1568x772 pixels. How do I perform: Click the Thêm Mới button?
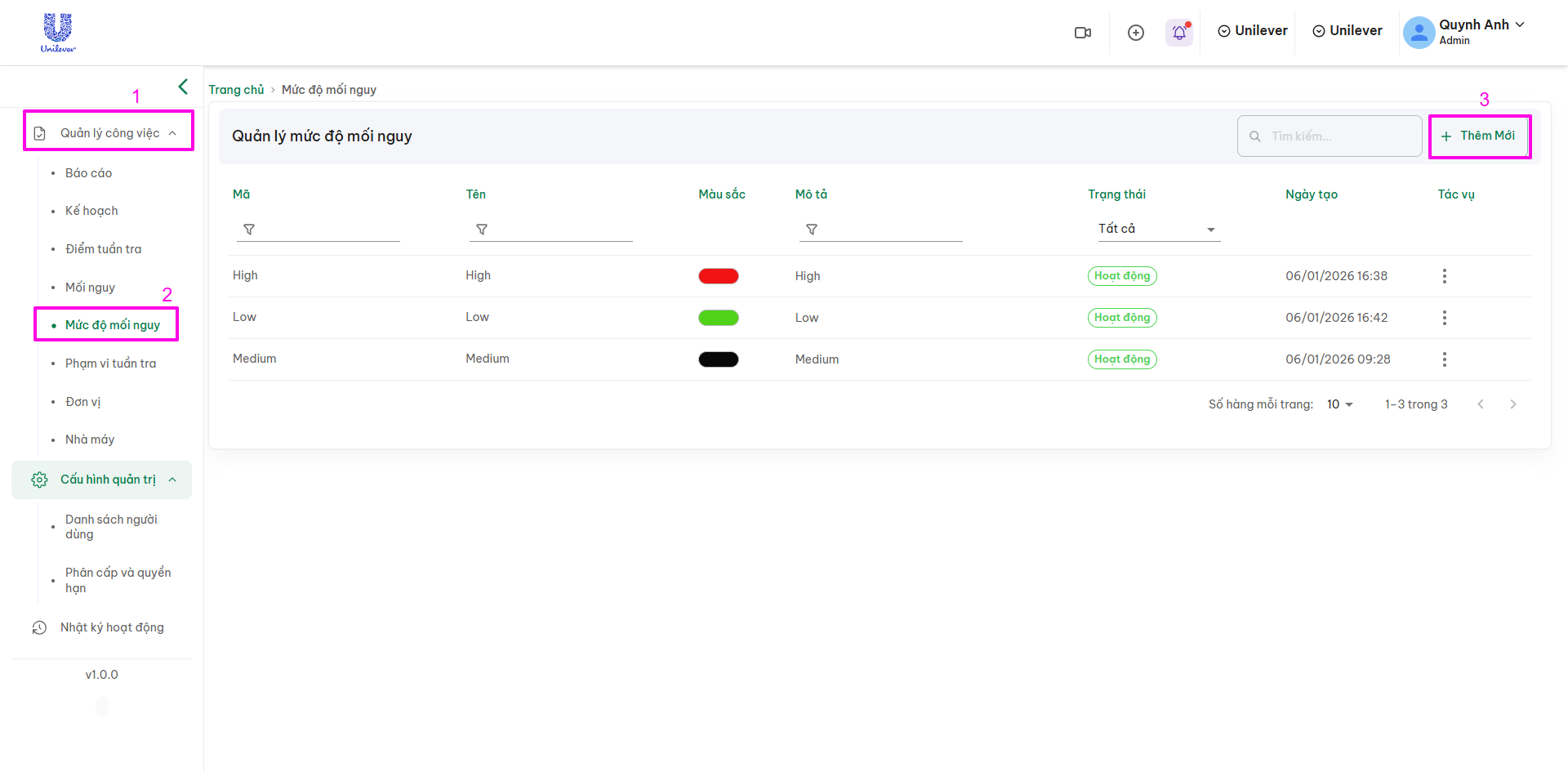click(1479, 136)
